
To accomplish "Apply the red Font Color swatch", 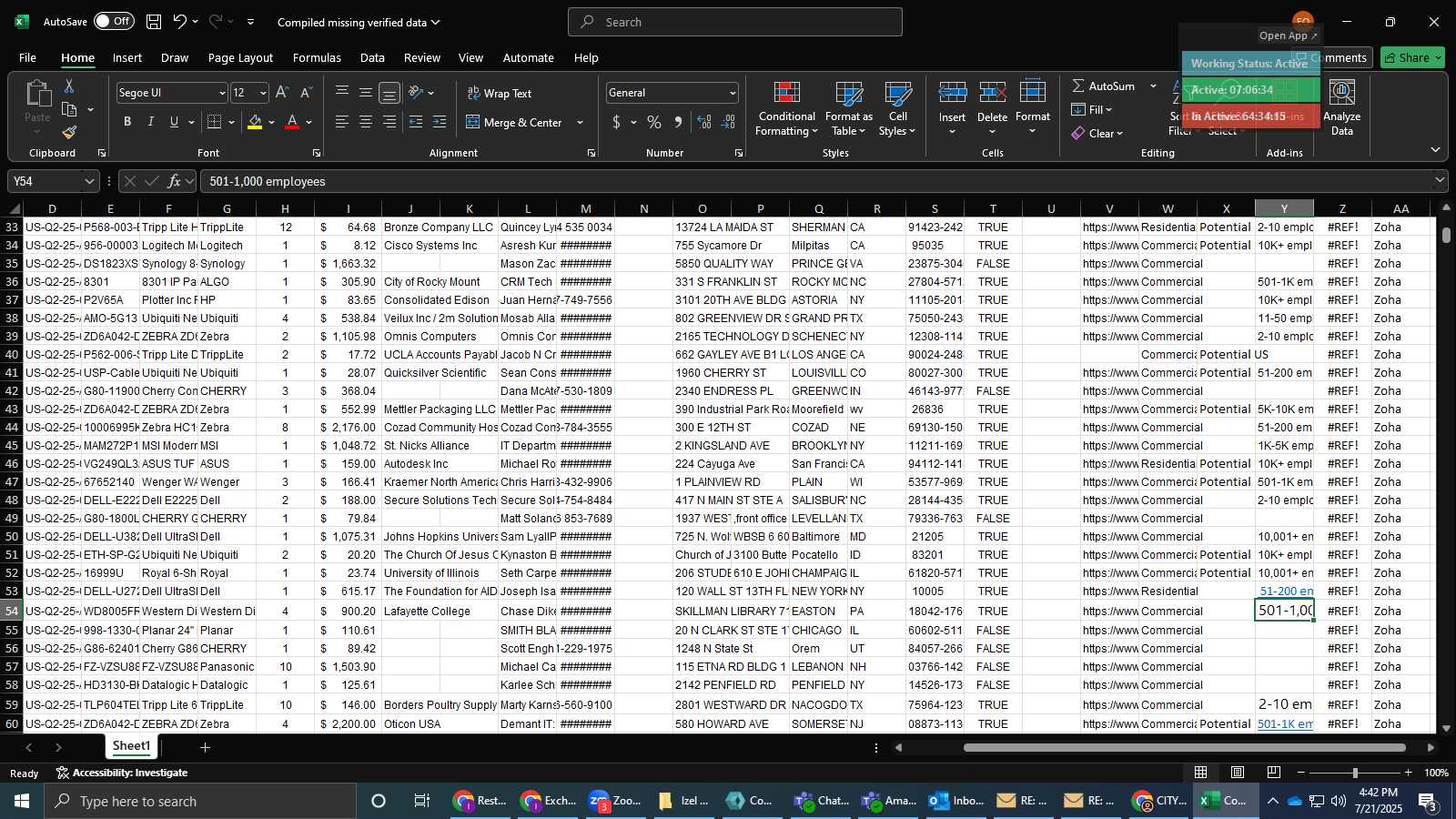I will (292, 122).
